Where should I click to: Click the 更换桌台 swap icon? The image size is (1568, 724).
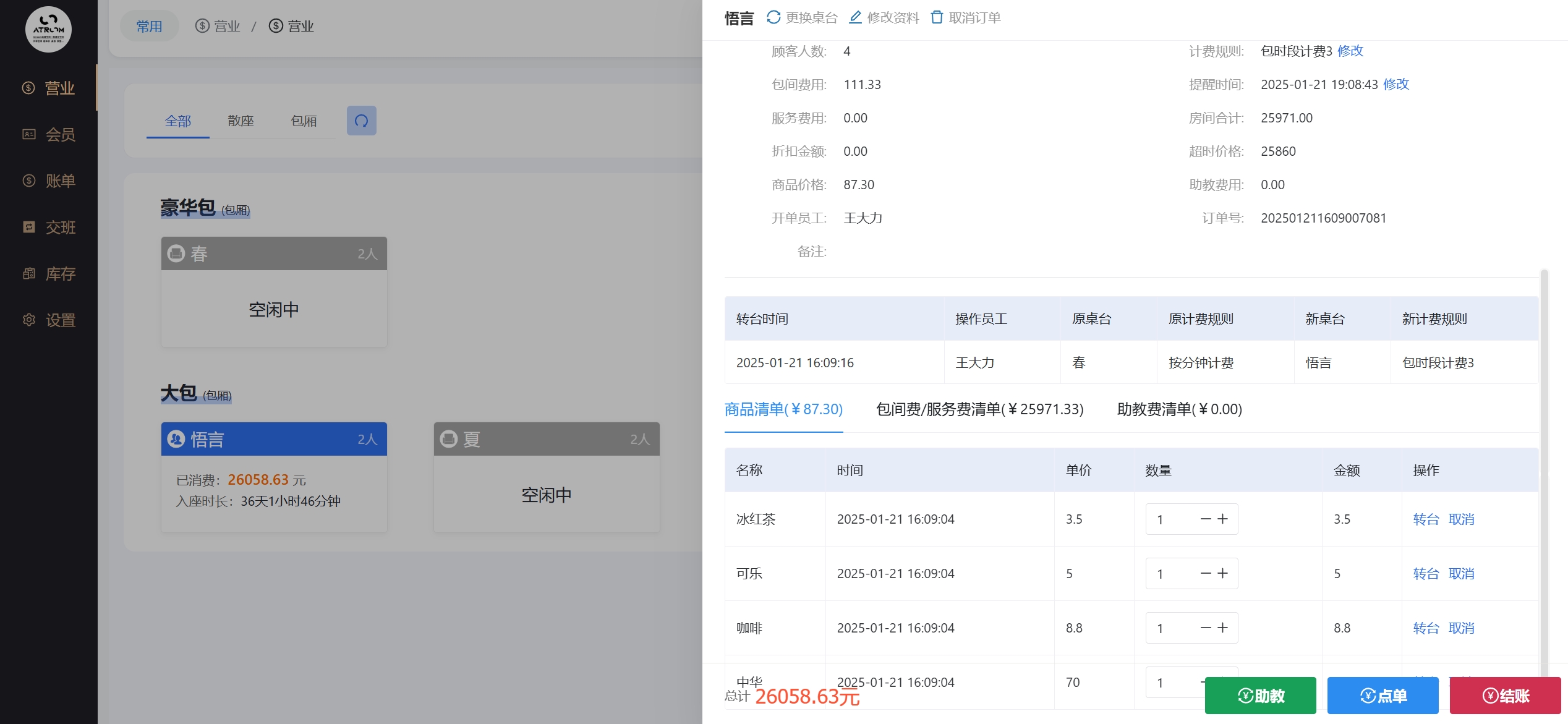(x=773, y=17)
